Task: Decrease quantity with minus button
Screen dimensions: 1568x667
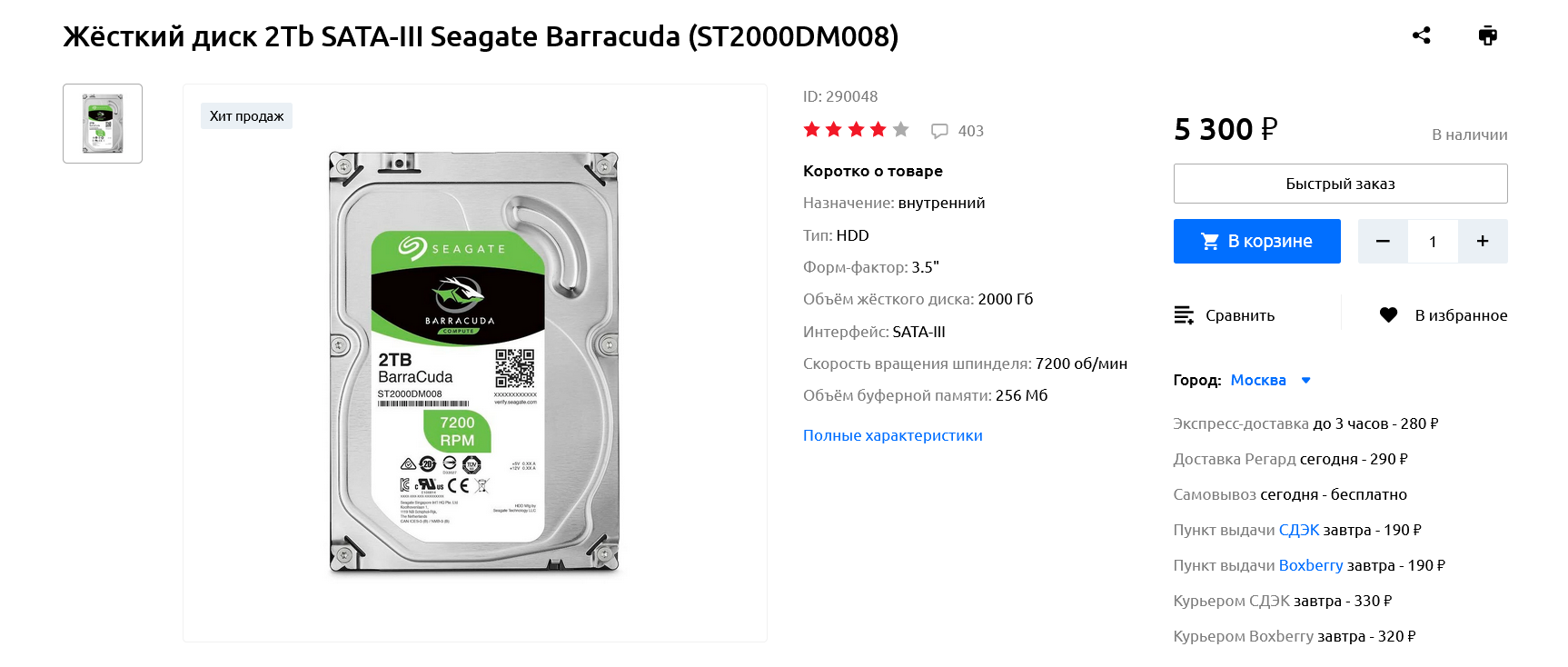Action: pos(1383,241)
